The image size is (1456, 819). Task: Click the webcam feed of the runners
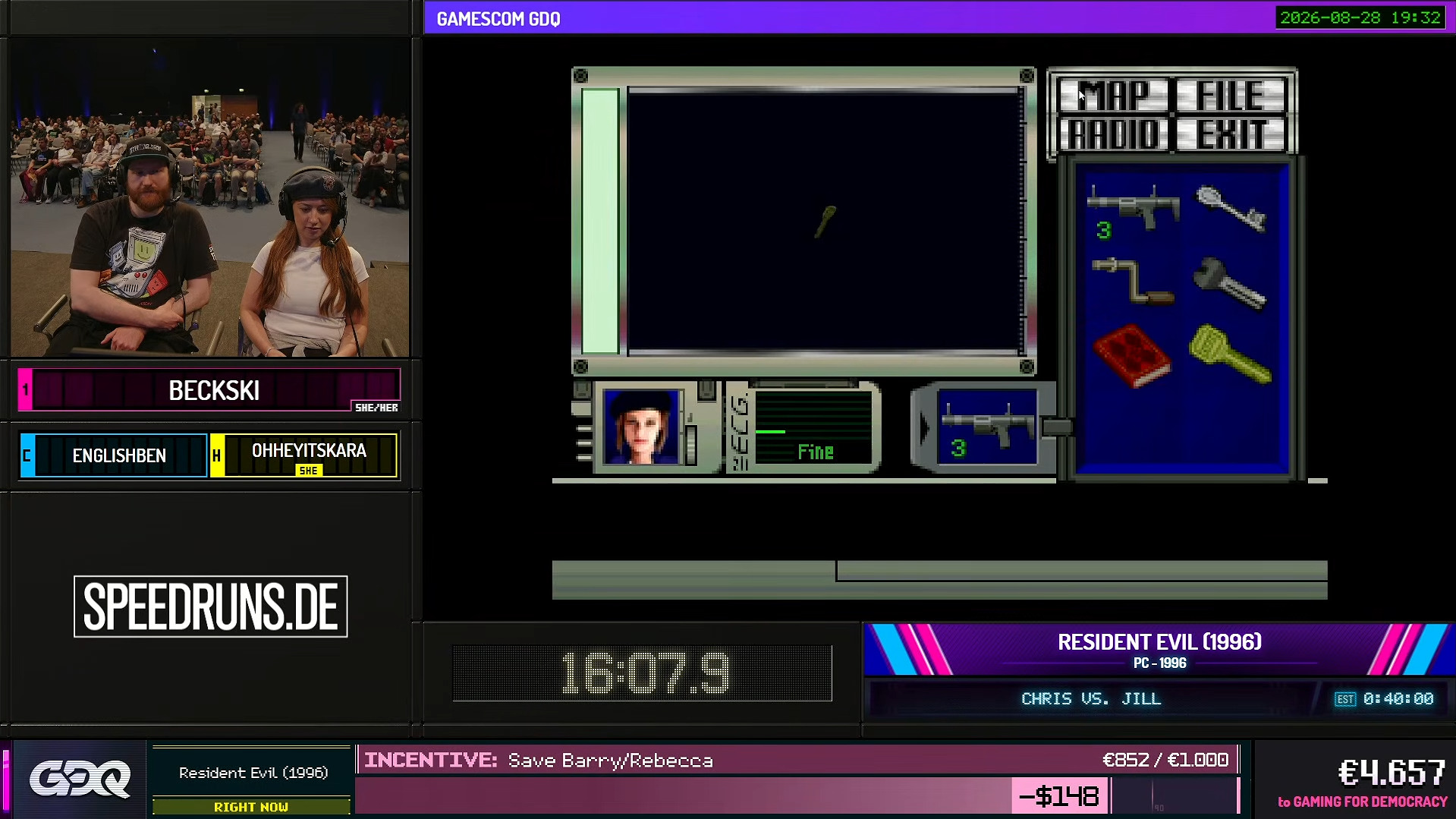coord(209,197)
